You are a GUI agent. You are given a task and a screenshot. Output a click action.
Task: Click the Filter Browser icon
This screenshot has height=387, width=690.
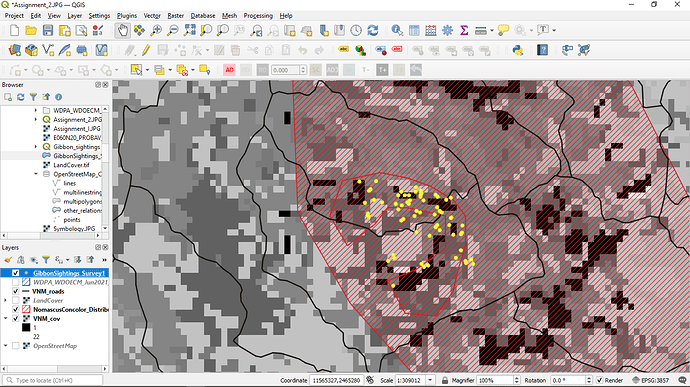click(33, 97)
